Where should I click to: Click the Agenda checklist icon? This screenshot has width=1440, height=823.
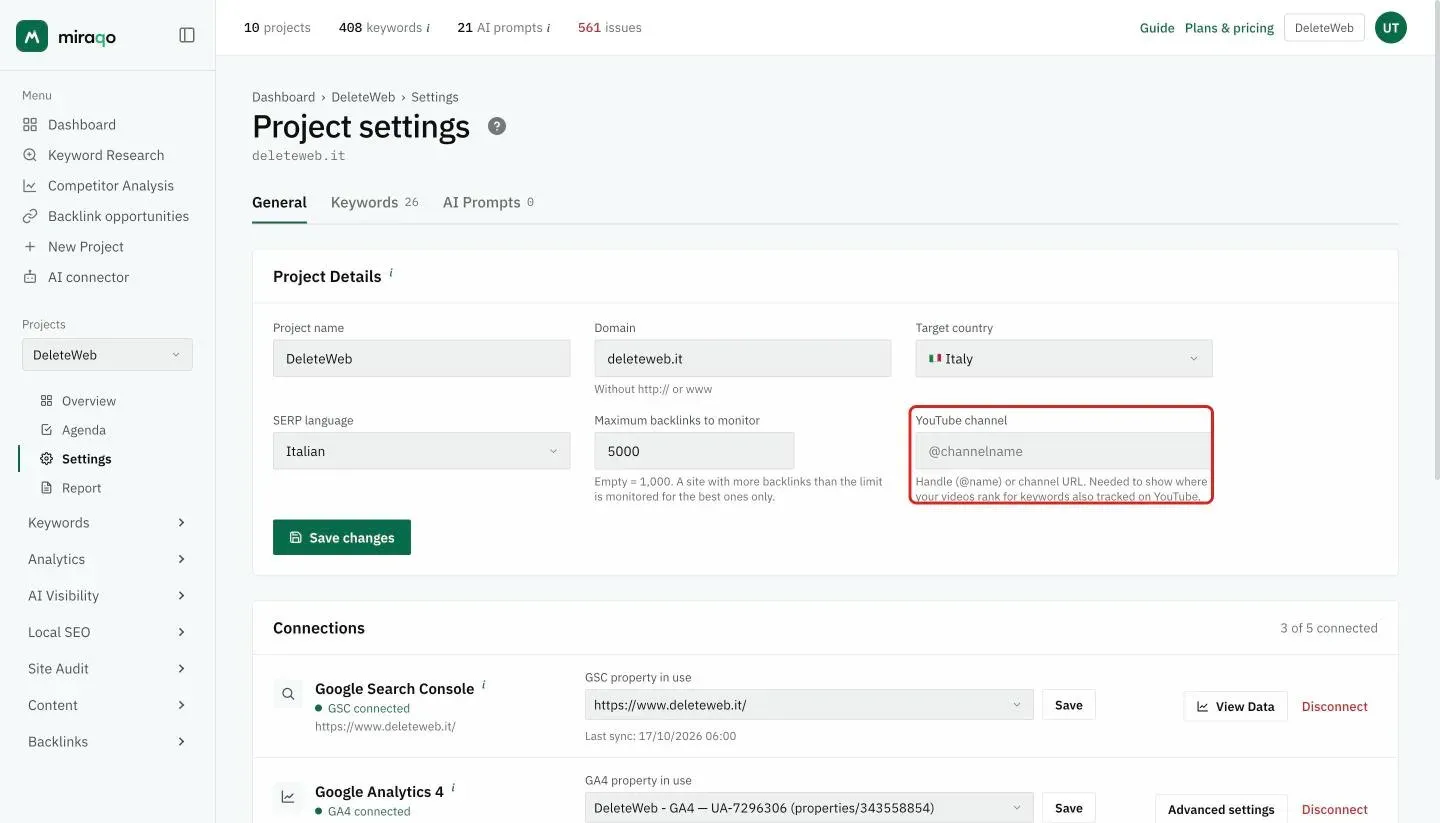pos(46,430)
